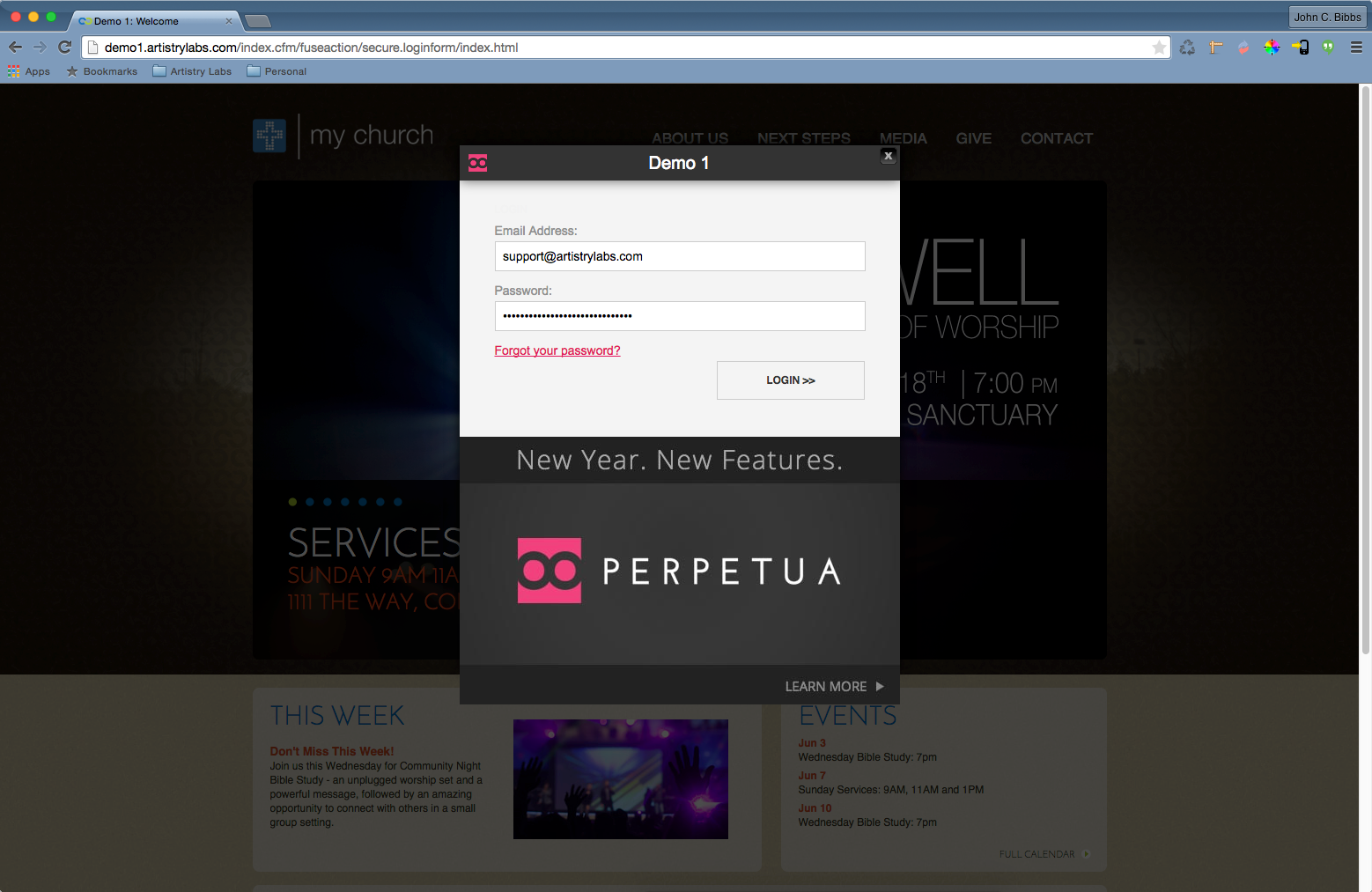This screenshot has height=892, width=1372.
Task: Click the bookmark star in the address bar
Action: 1159,48
